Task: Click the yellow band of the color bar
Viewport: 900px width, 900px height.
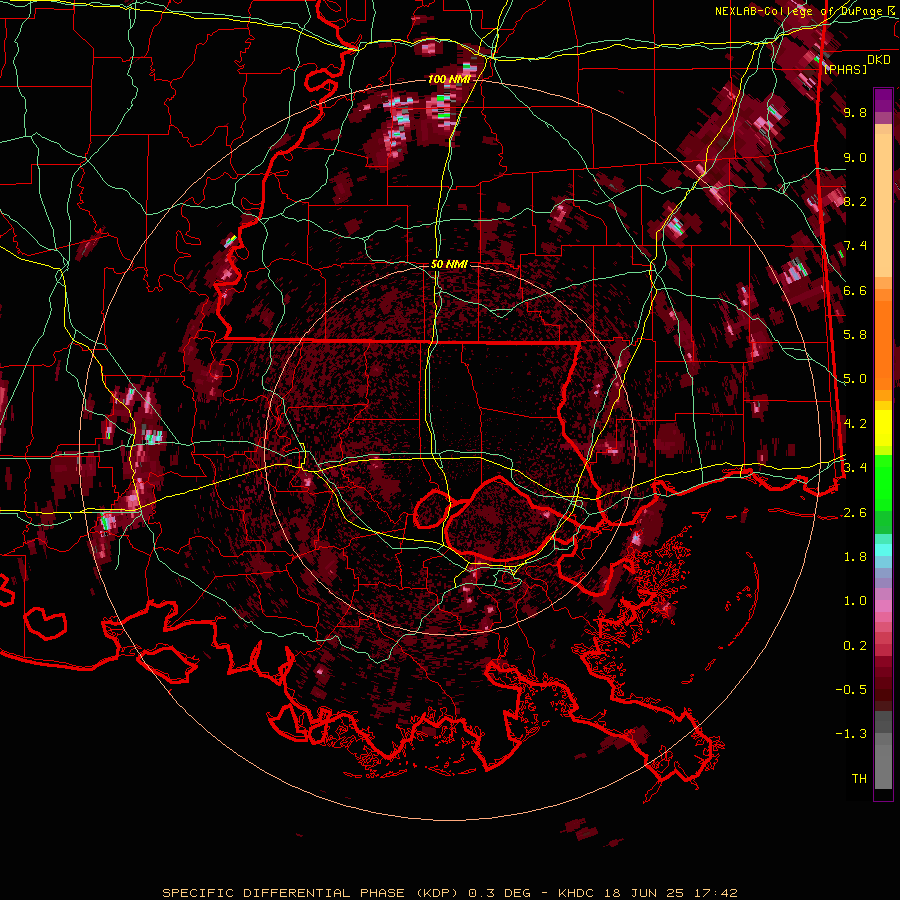Action: pyautogui.click(x=883, y=428)
